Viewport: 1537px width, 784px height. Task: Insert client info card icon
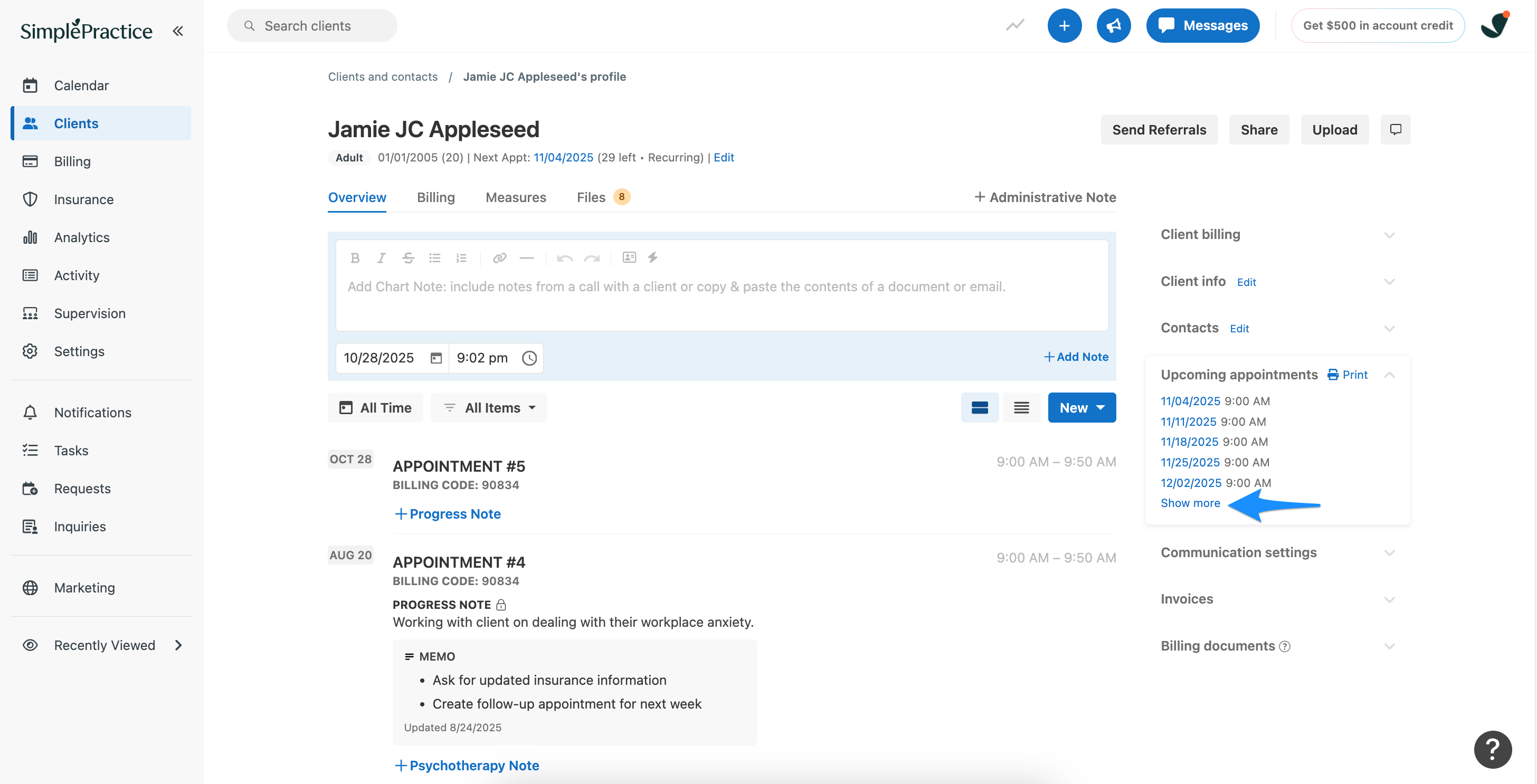click(x=629, y=257)
